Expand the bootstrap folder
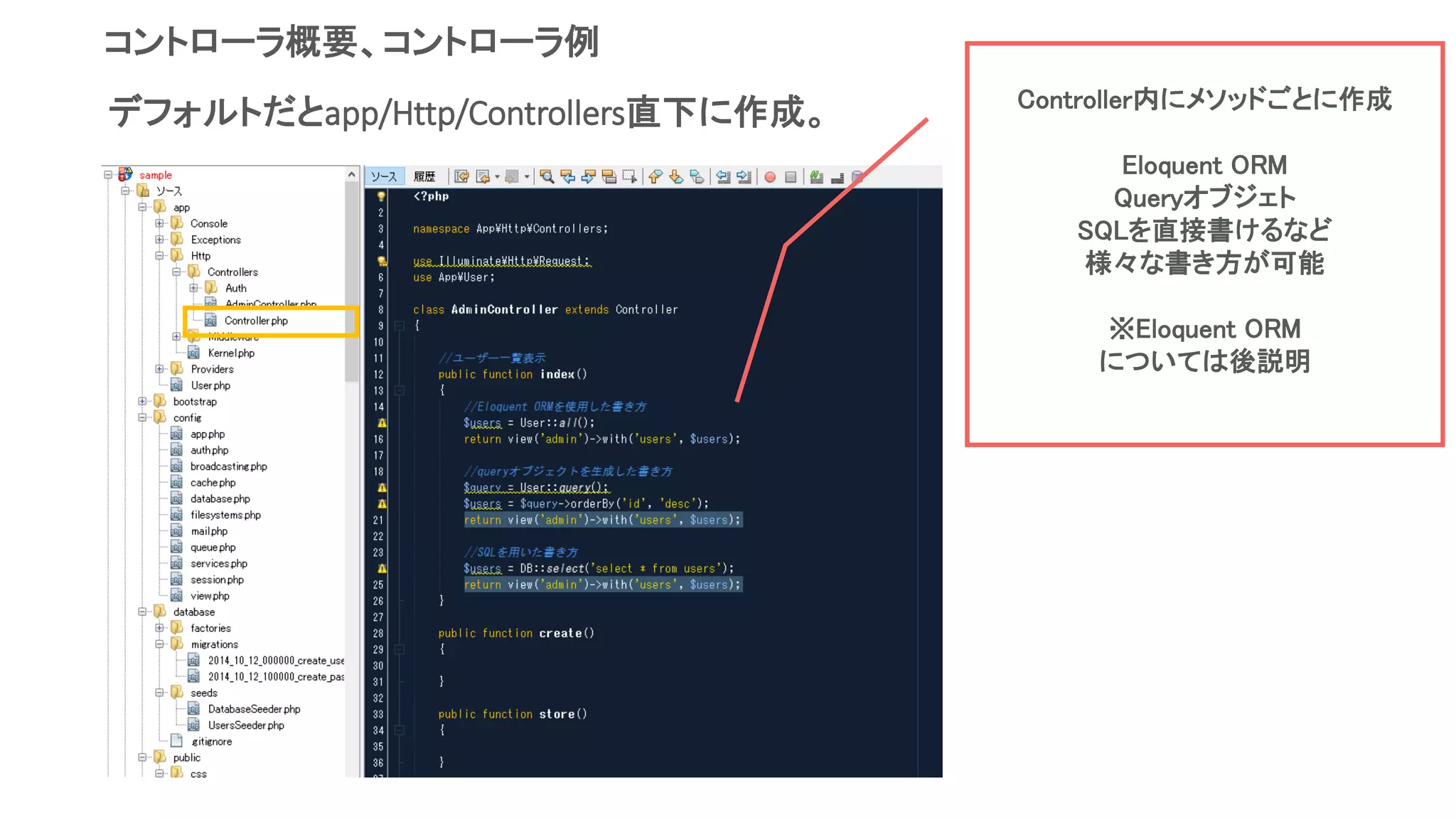 (x=142, y=401)
